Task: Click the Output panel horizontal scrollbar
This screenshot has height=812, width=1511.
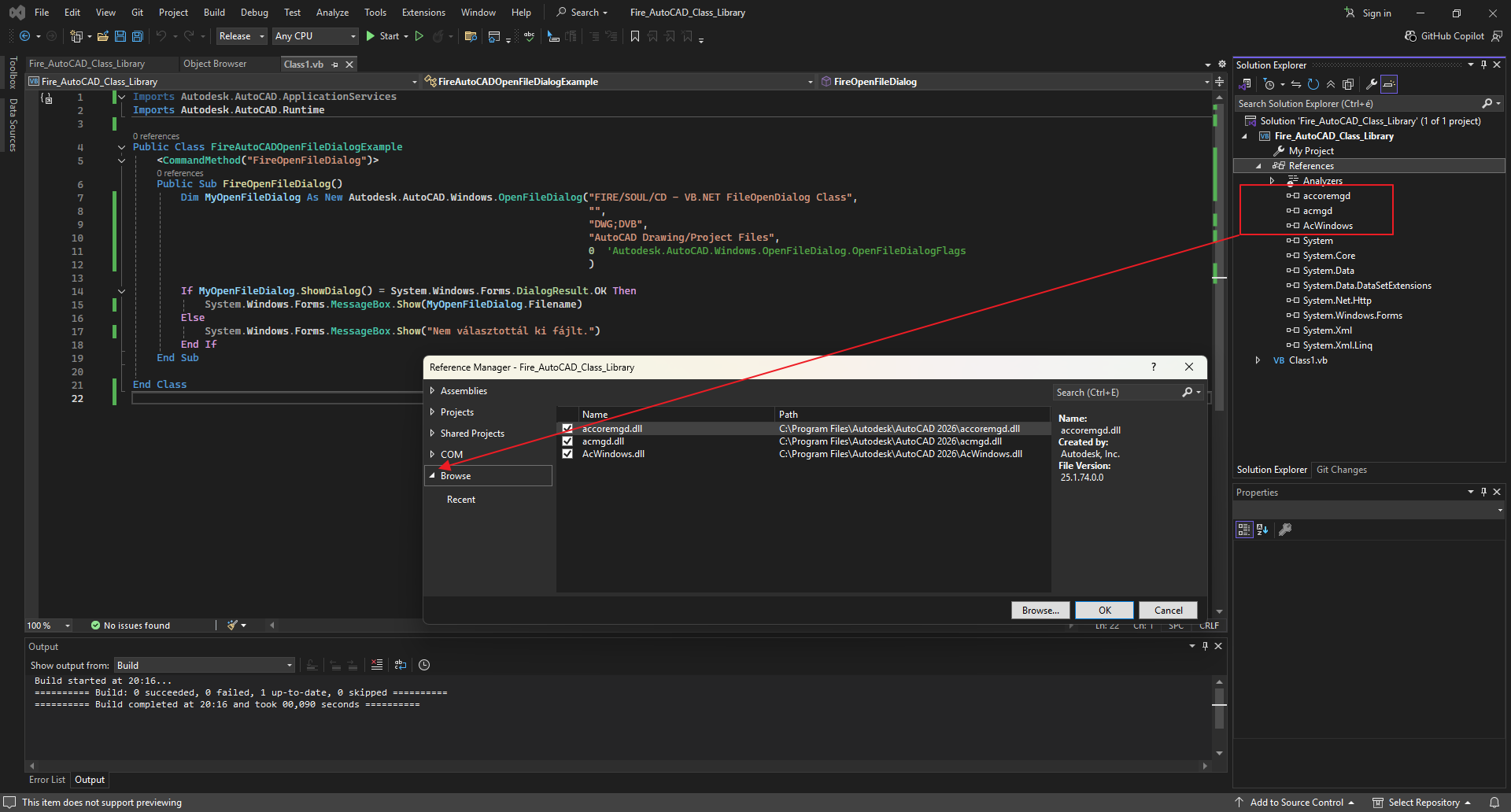Action: point(618,765)
